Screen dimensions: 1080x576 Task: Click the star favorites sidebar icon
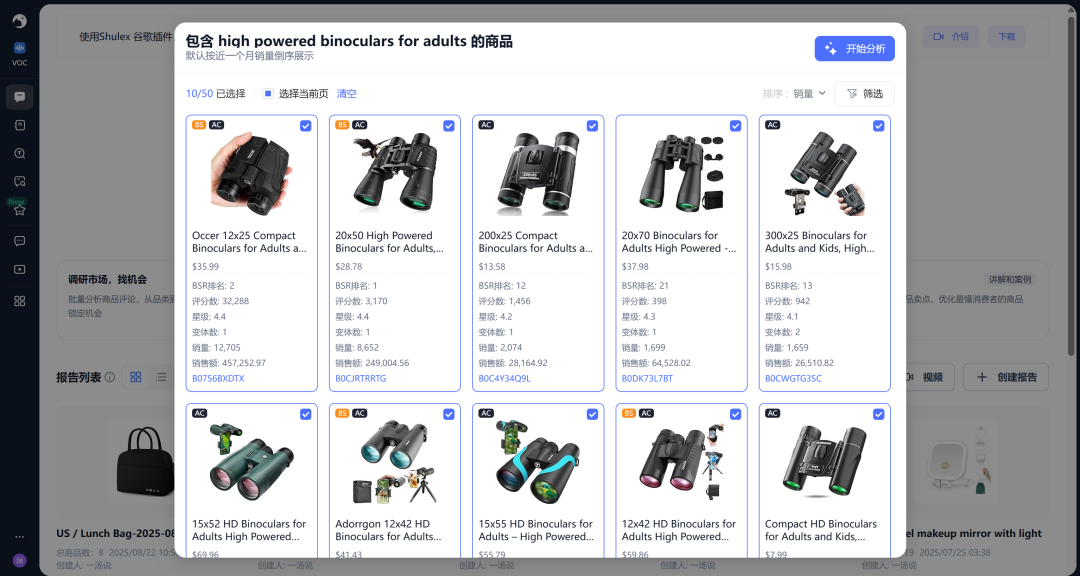(x=19, y=210)
